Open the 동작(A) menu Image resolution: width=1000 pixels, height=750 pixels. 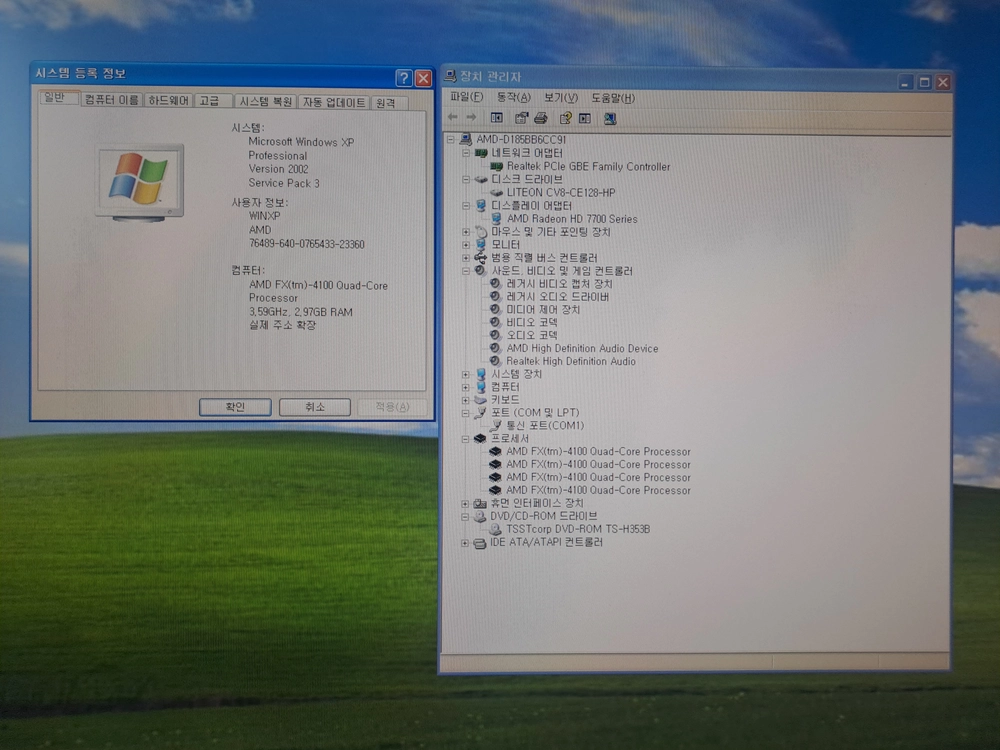point(513,98)
